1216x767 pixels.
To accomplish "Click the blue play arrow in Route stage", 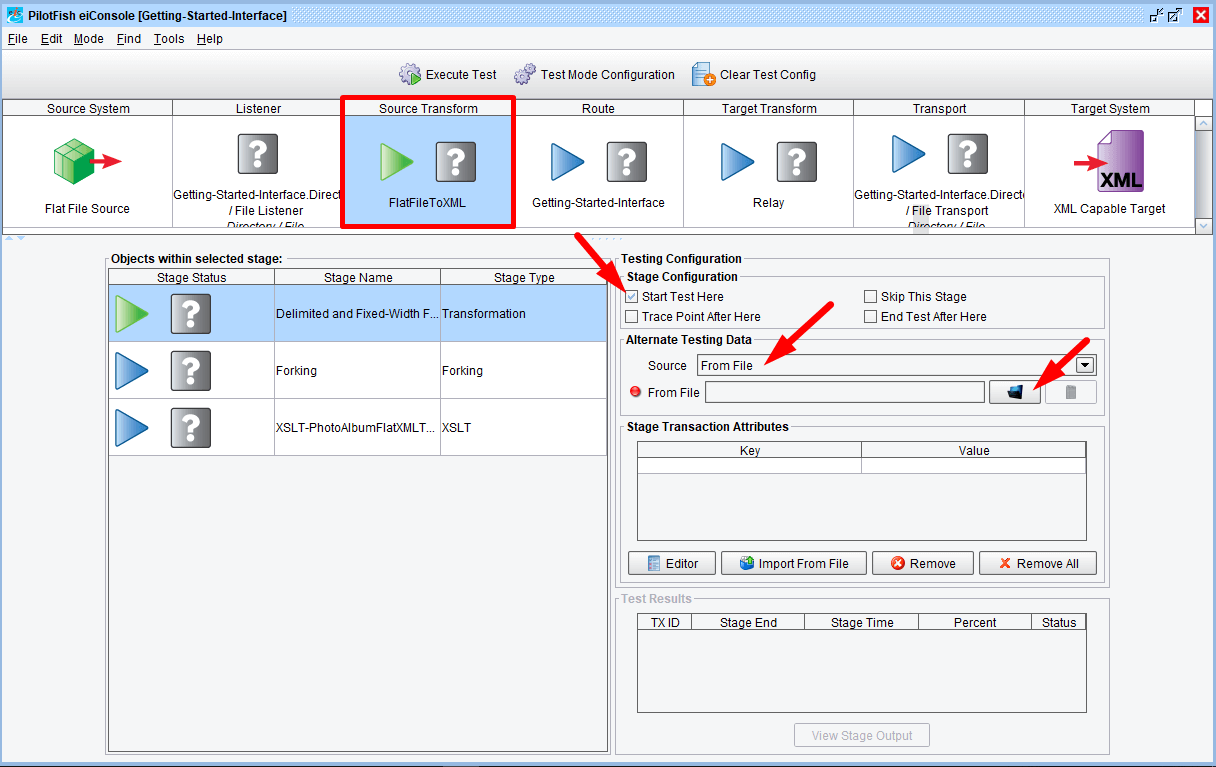I will 568,161.
